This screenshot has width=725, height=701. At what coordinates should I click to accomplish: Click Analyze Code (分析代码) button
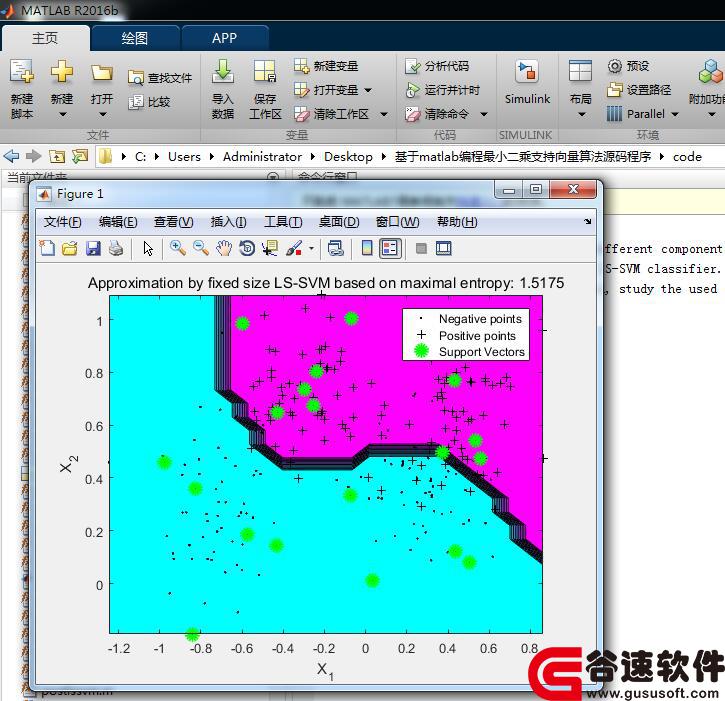pos(437,66)
